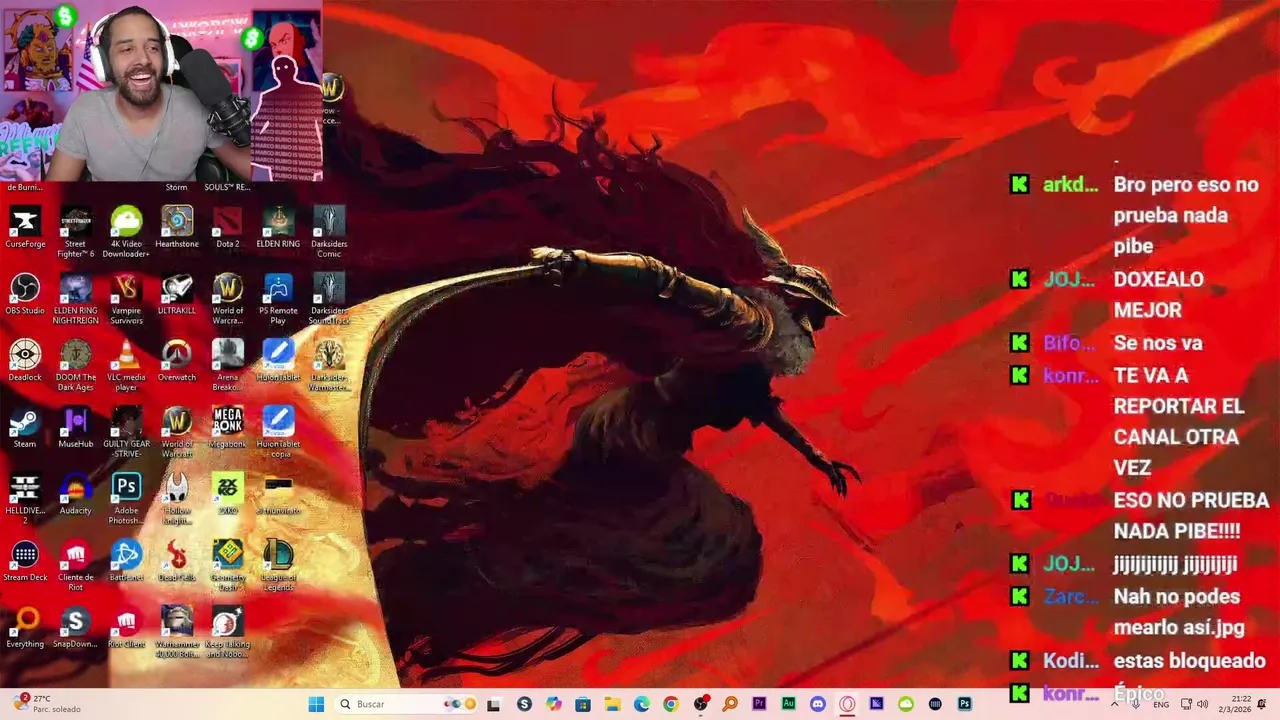Viewport: 1280px width, 720px height.
Task: Select Darksiders Soundtrack desktop icon
Action: tap(329, 299)
